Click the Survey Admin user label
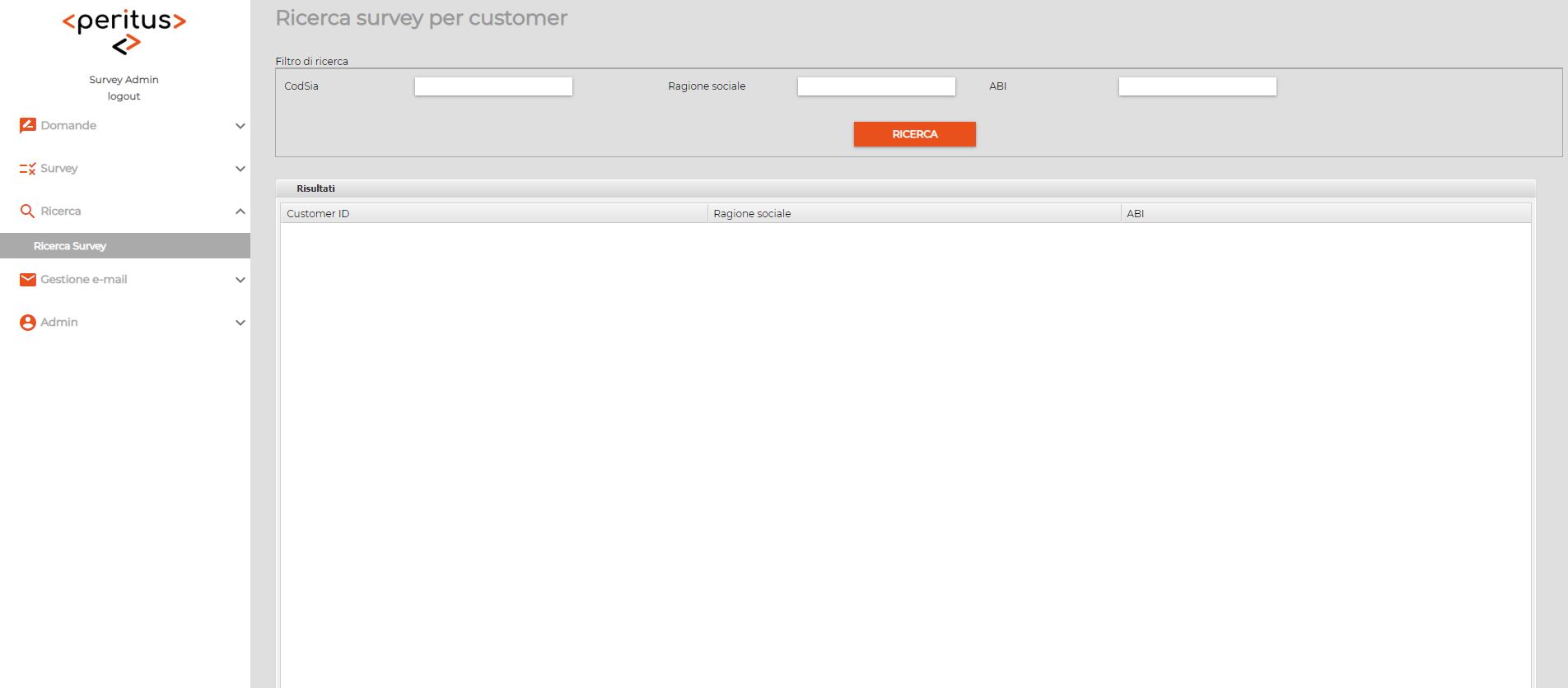This screenshot has width=1568, height=688. click(124, 80)
